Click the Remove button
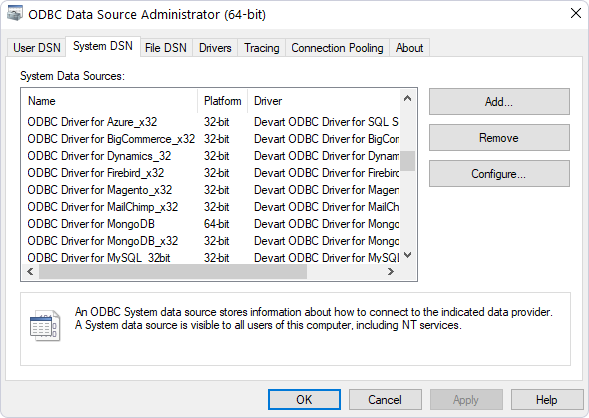 coord(499,138)
